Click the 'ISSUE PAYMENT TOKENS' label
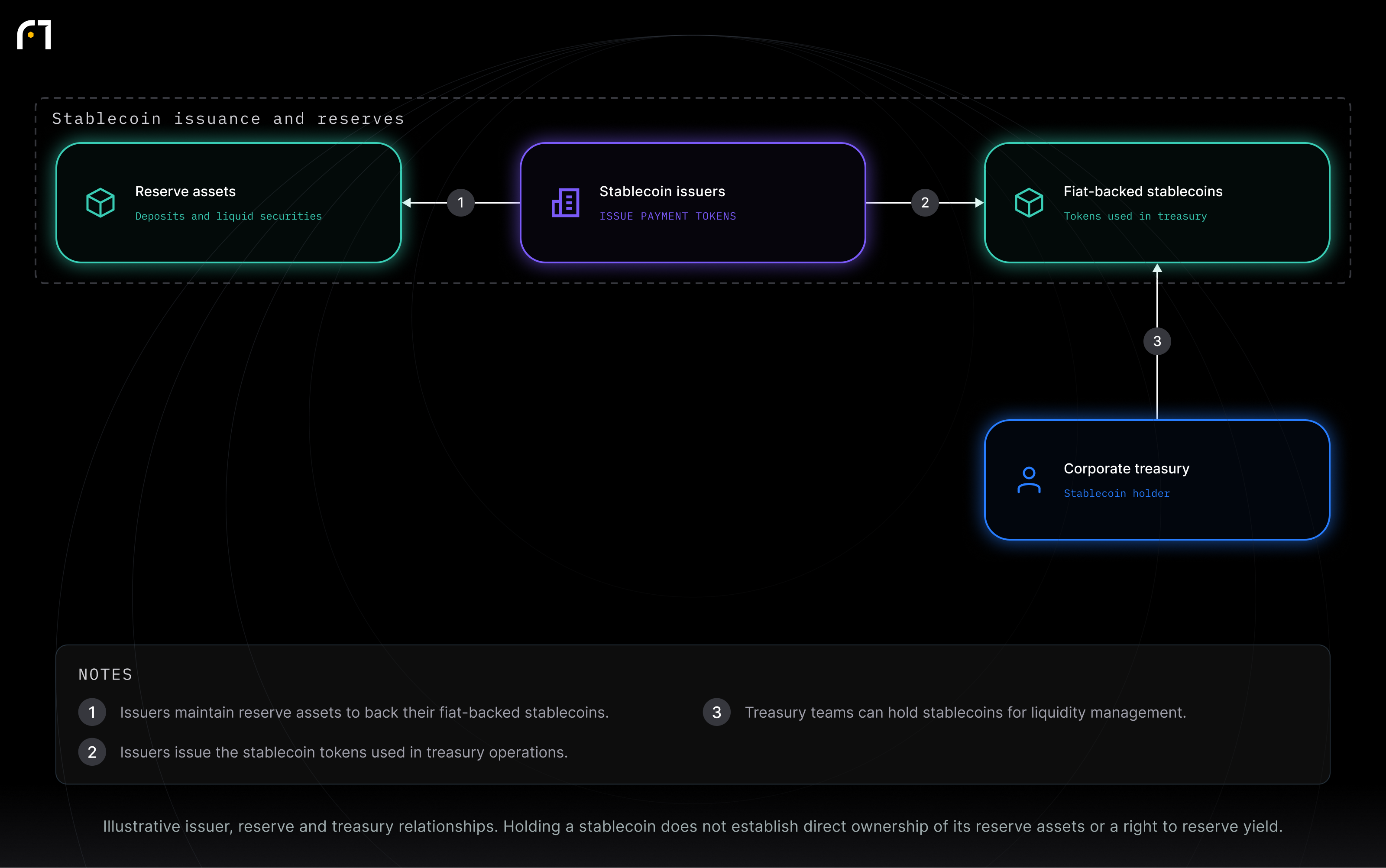Image resolution: width=1386 pixels, height=868 pixels. [668, 217]
